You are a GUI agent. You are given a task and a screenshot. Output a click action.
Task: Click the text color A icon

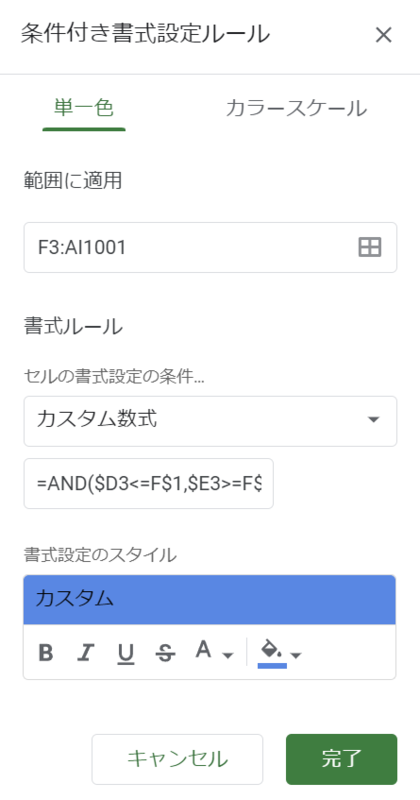tap(204, 650)
